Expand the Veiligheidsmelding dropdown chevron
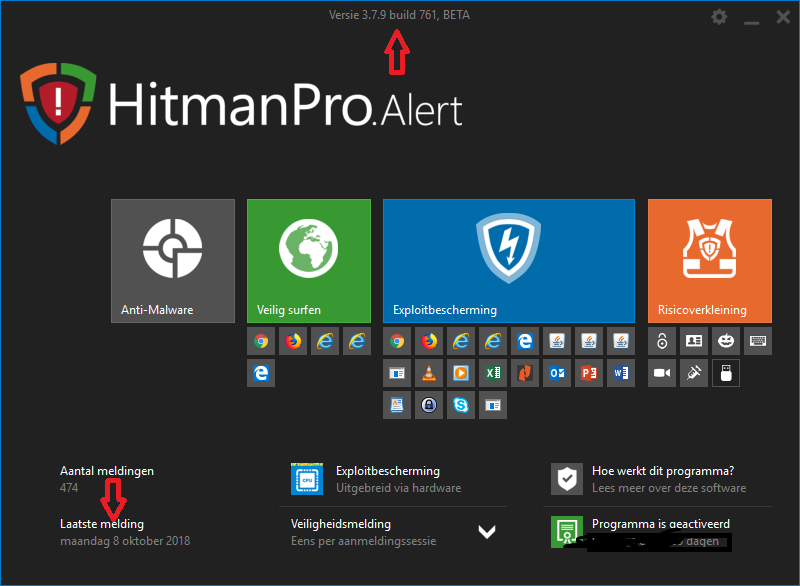Screen dimensions: 800x586 487,532
